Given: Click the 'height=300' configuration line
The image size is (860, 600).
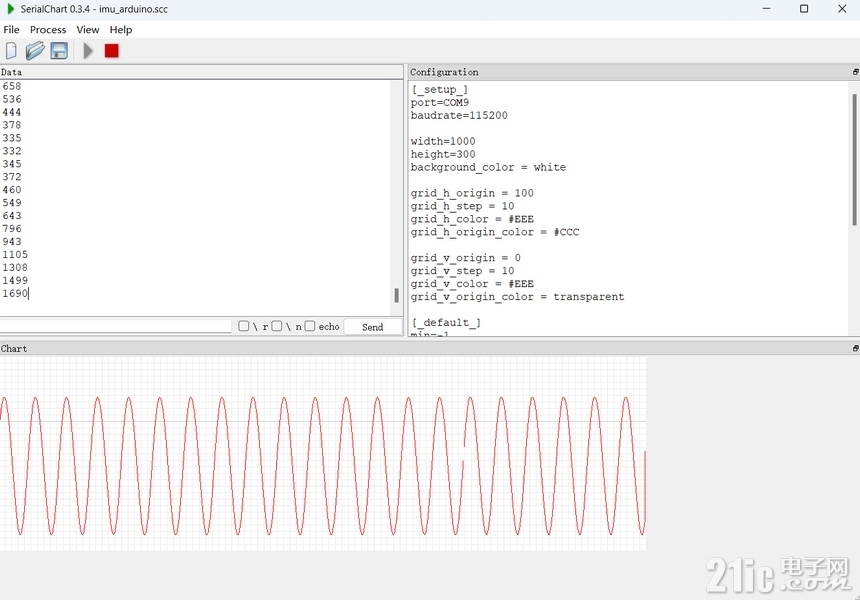Looking at the screenshot, I should 443,155.
